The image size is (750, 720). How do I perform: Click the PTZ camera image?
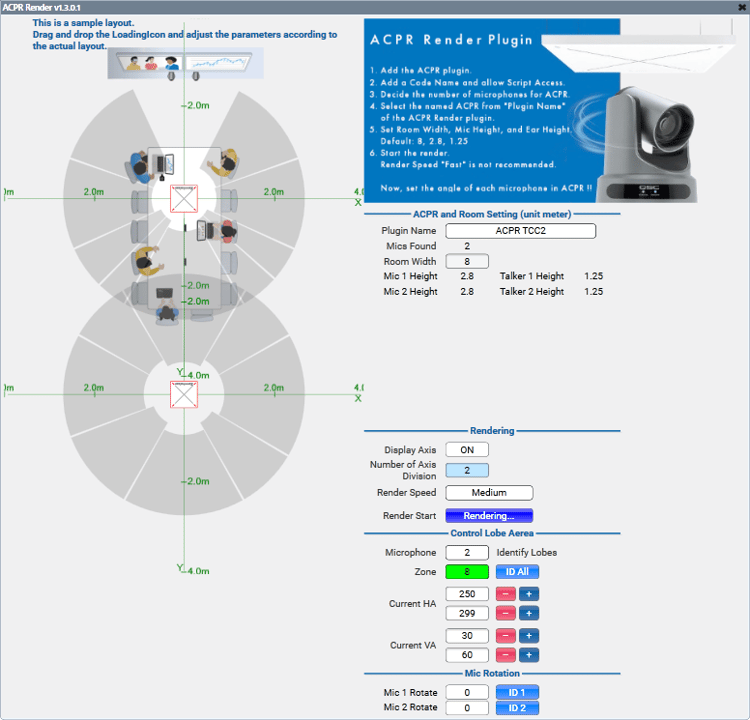[646, 144]
